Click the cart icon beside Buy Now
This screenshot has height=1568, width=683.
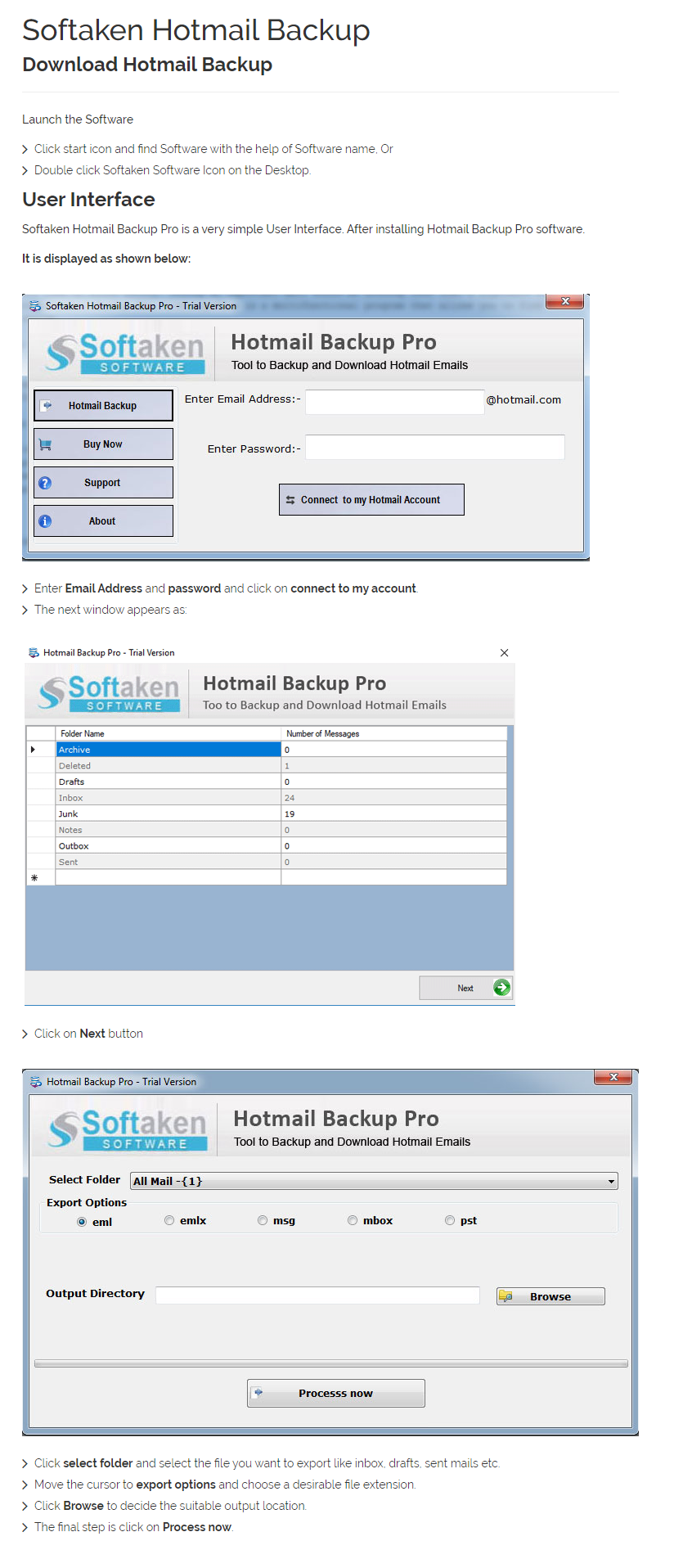click(46, 444)
